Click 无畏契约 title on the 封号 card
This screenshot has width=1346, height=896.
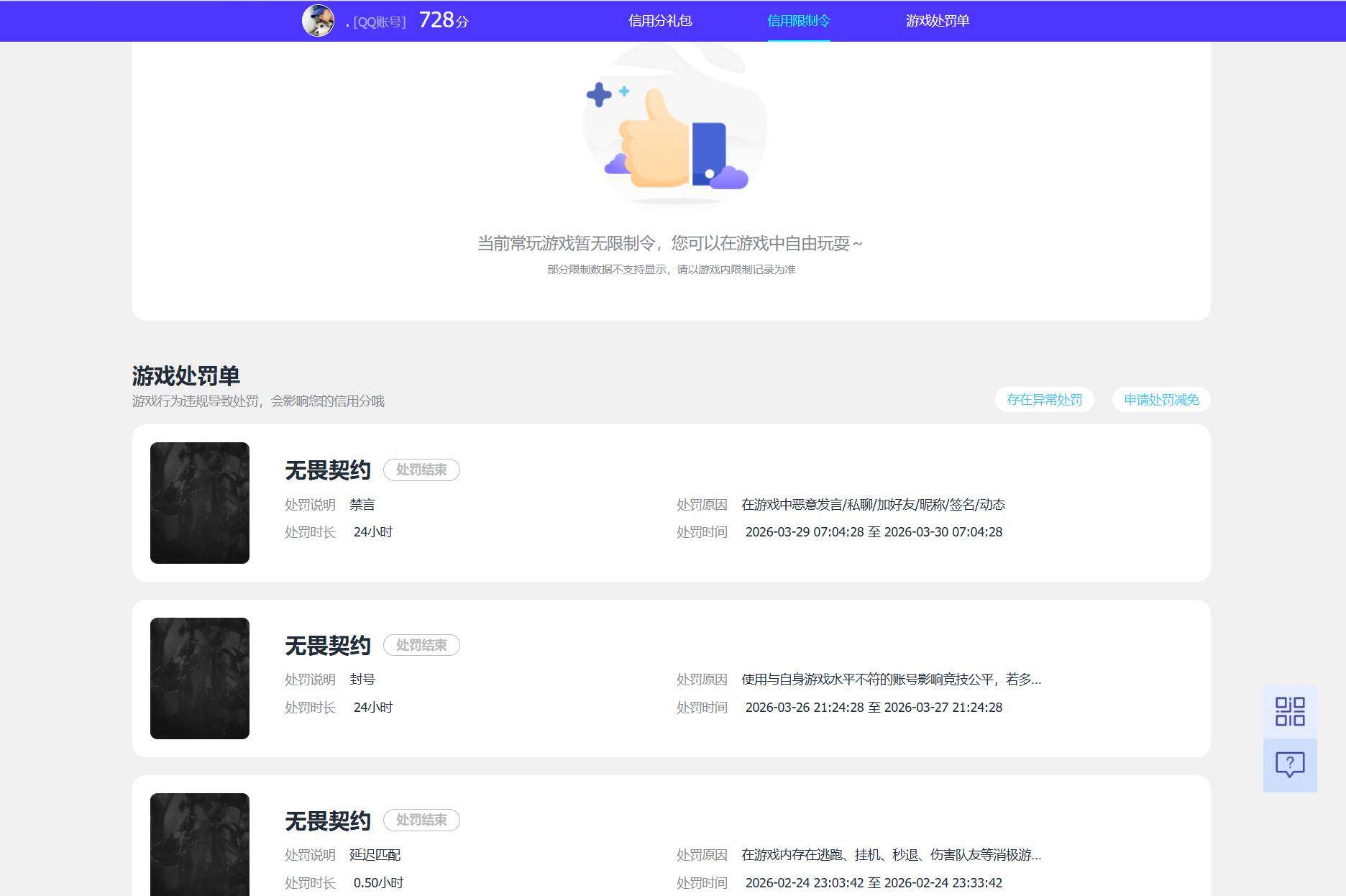pos(328,646)
